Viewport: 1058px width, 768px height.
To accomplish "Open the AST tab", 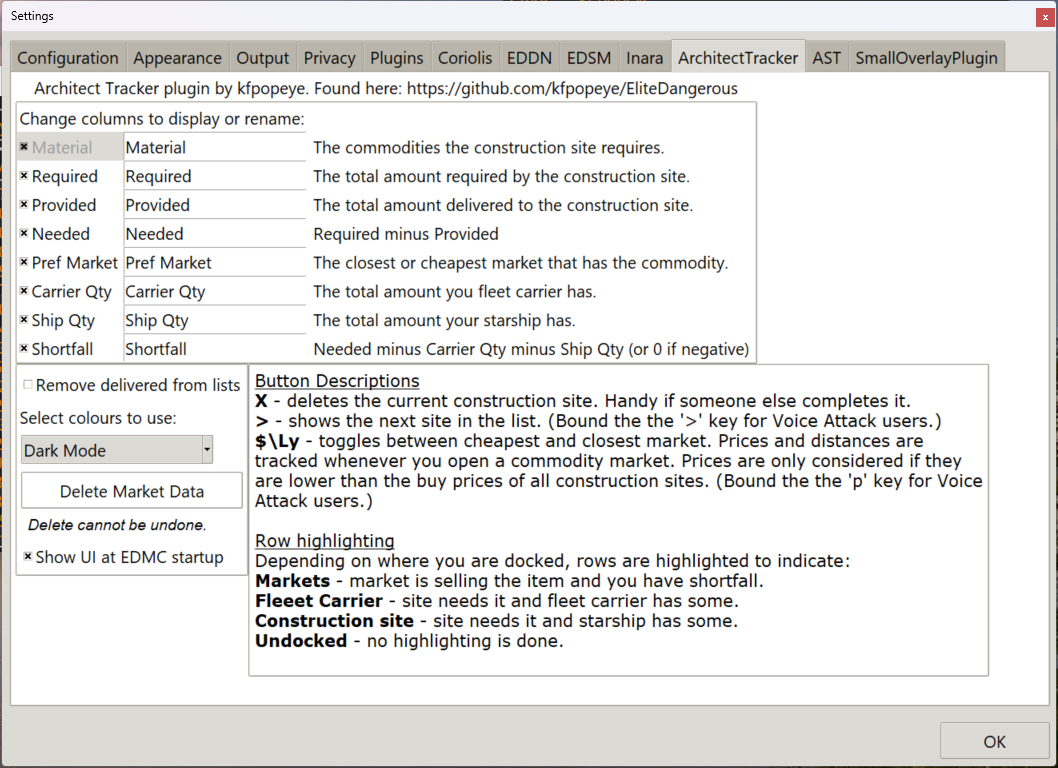I will click(x=827, y=58).
